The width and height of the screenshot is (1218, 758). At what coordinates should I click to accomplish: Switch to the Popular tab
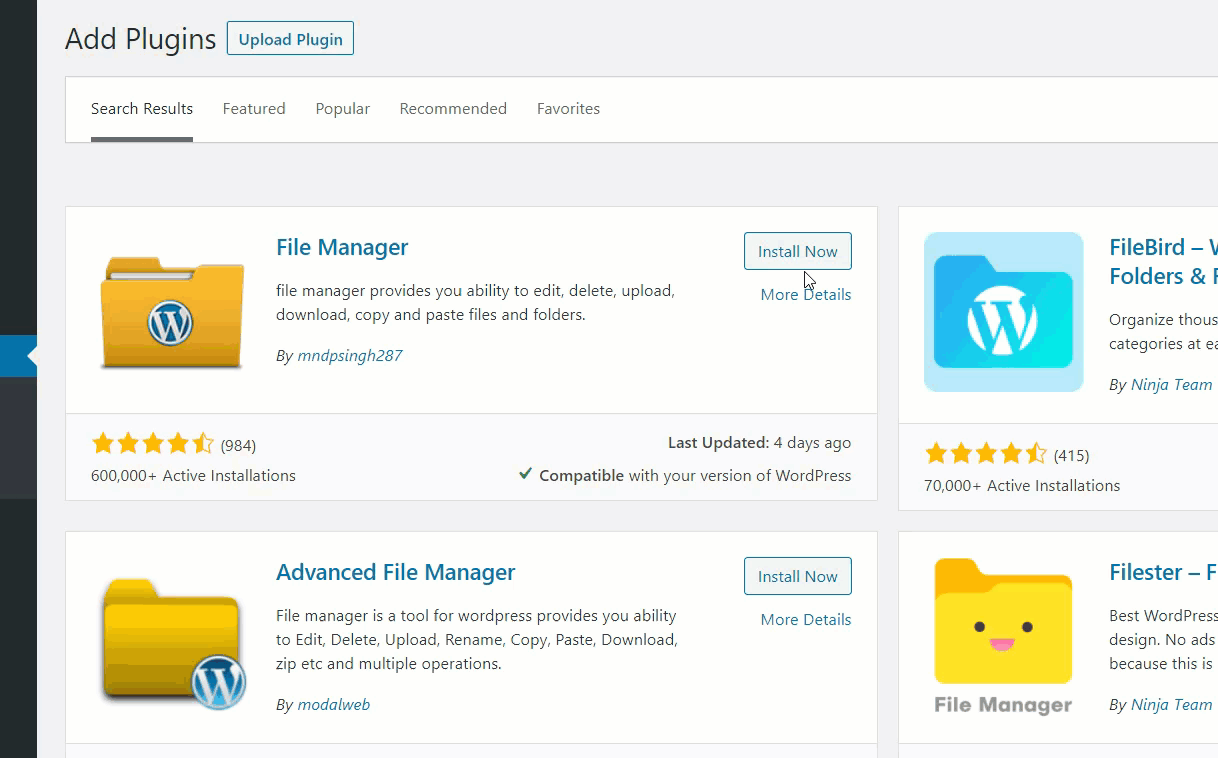(343, 109)
